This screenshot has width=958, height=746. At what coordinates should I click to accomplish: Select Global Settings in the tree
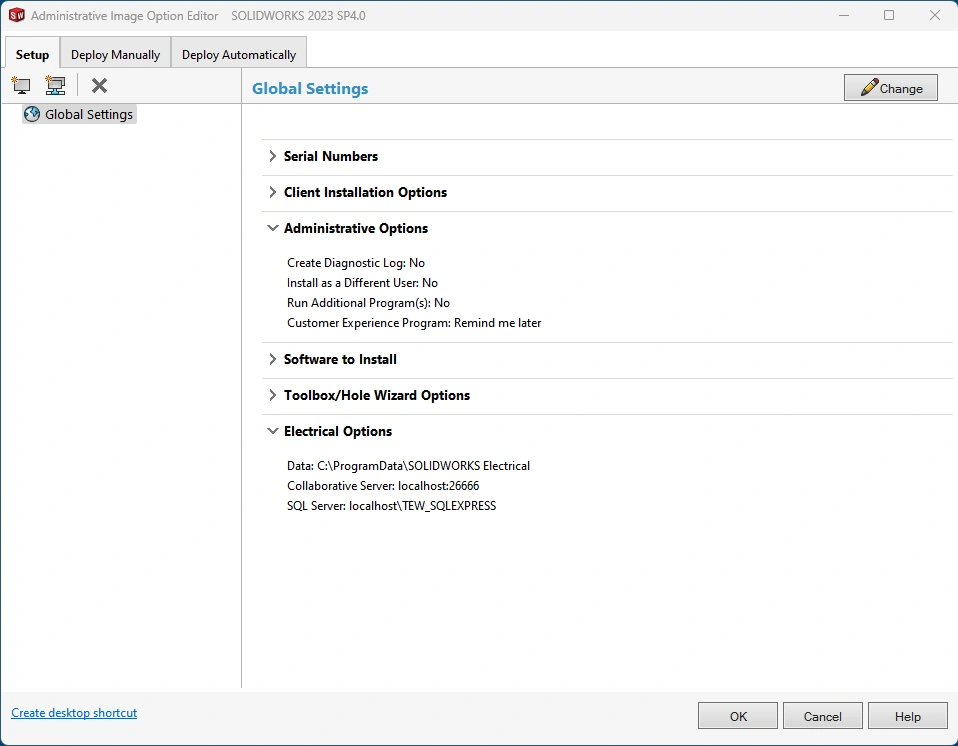tap(88, 114)
